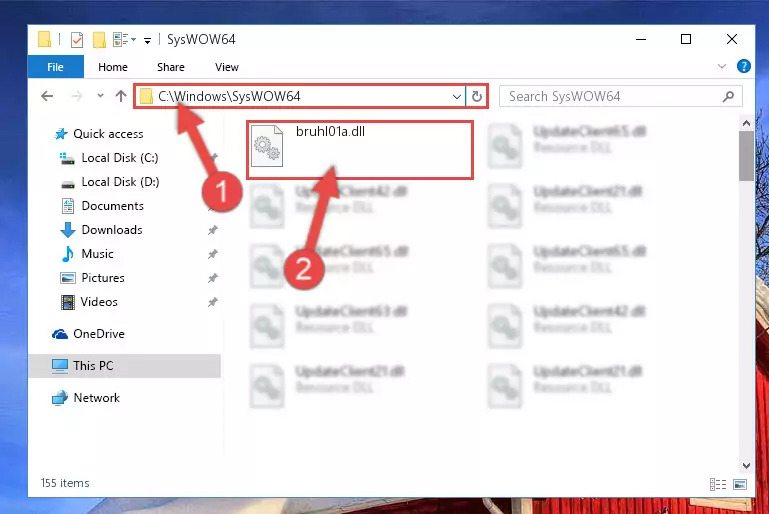Click the pin icon beside Videos

click(212, 302)
